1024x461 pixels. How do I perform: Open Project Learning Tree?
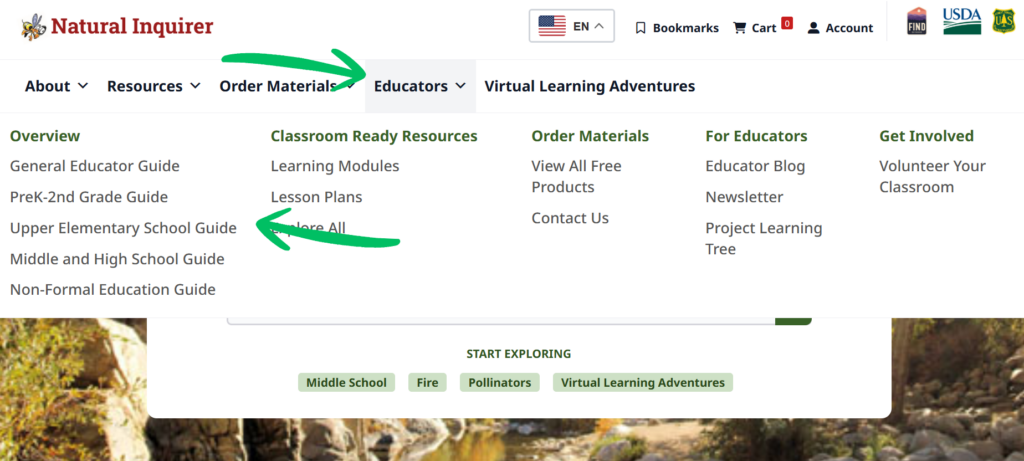764,238
